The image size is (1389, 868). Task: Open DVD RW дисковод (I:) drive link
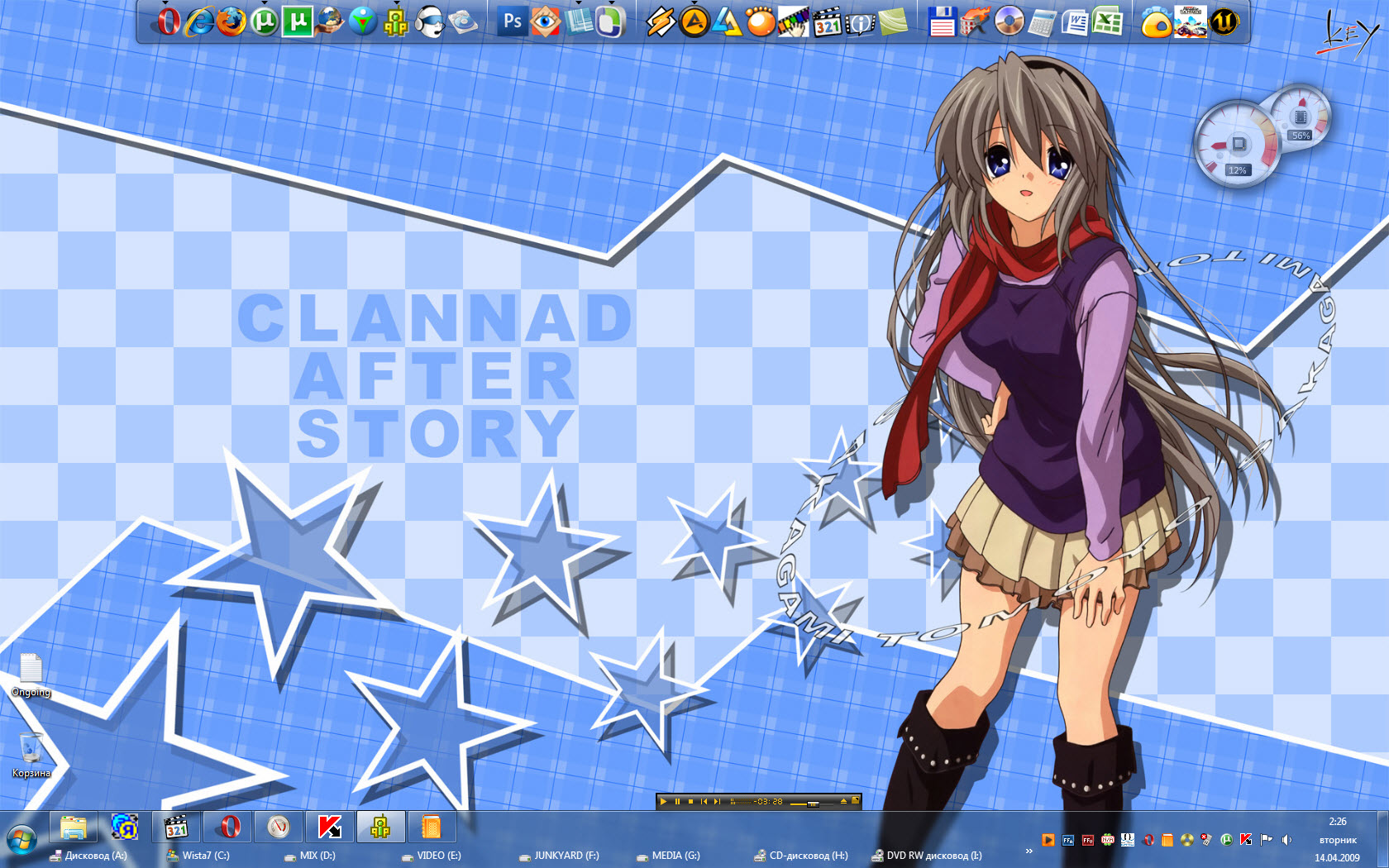pos(927,856)
